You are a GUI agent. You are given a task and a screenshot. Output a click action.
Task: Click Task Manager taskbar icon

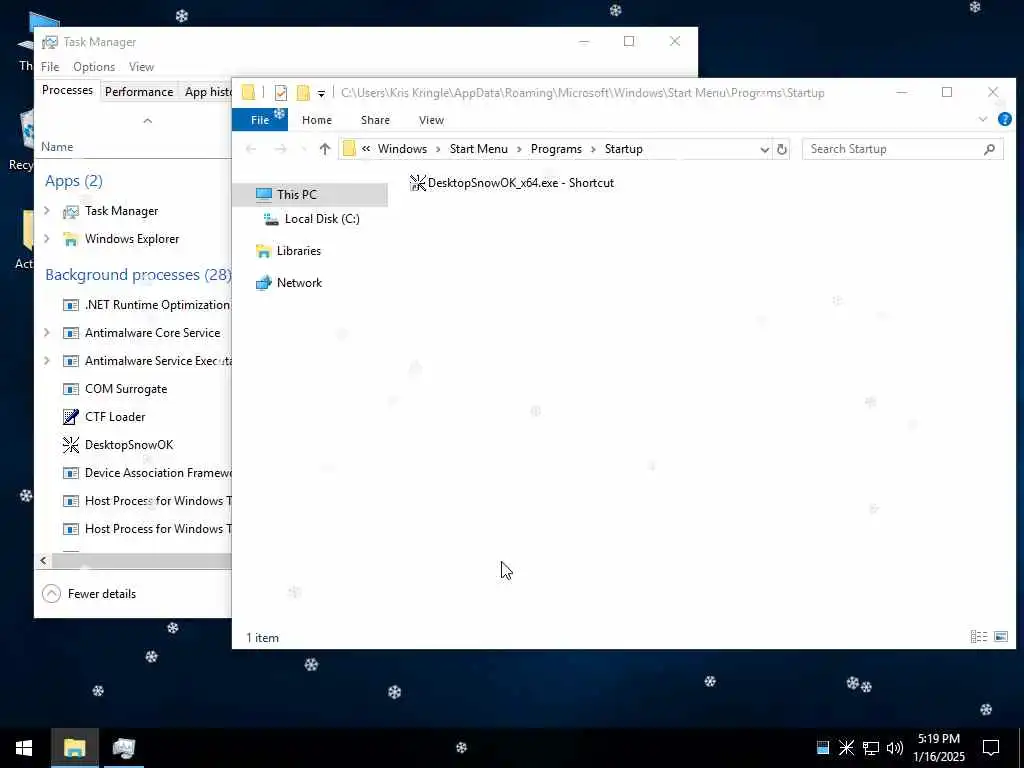tap(123, 748)
